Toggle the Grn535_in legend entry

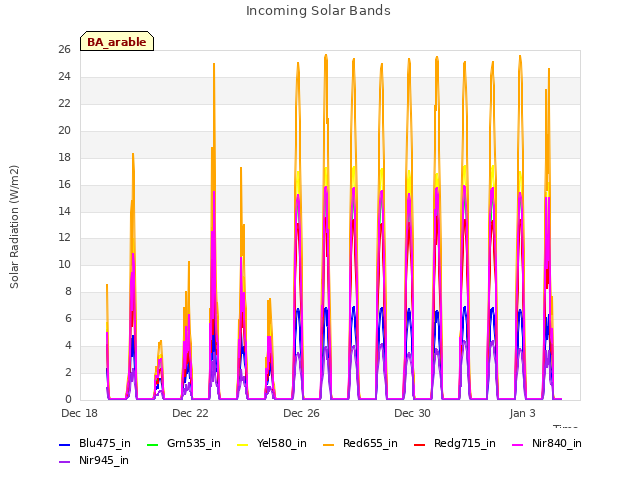point(183,444)
